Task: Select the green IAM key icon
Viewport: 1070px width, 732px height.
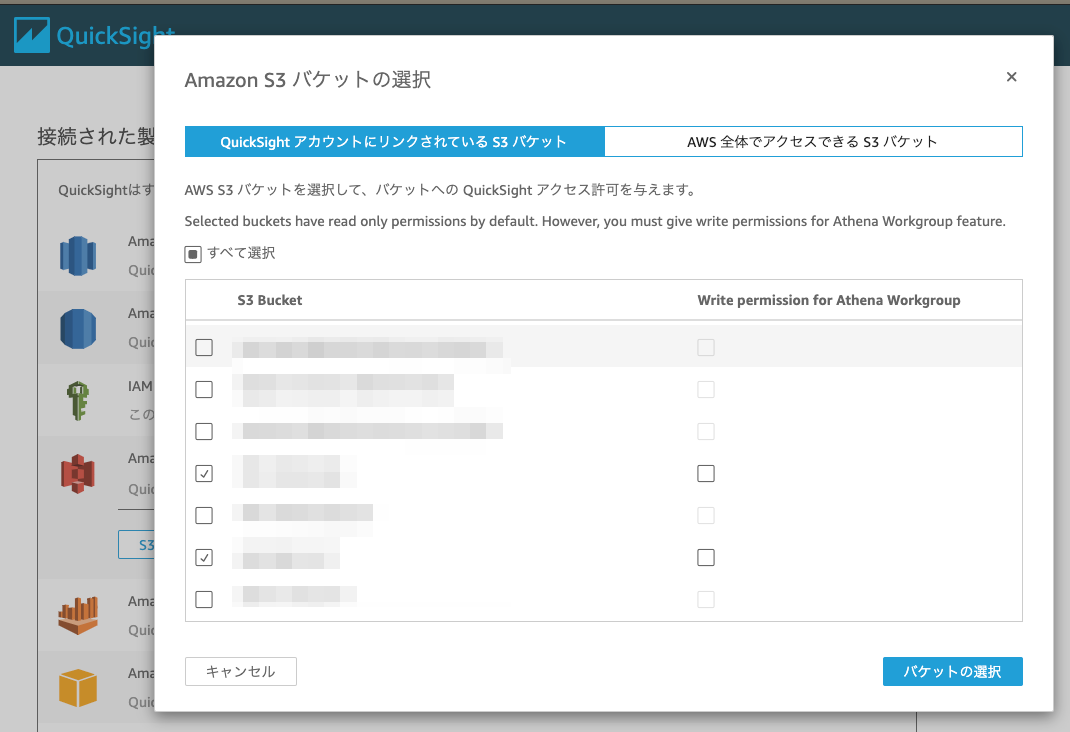Action: pyautogui.click(x=78, y=400)
